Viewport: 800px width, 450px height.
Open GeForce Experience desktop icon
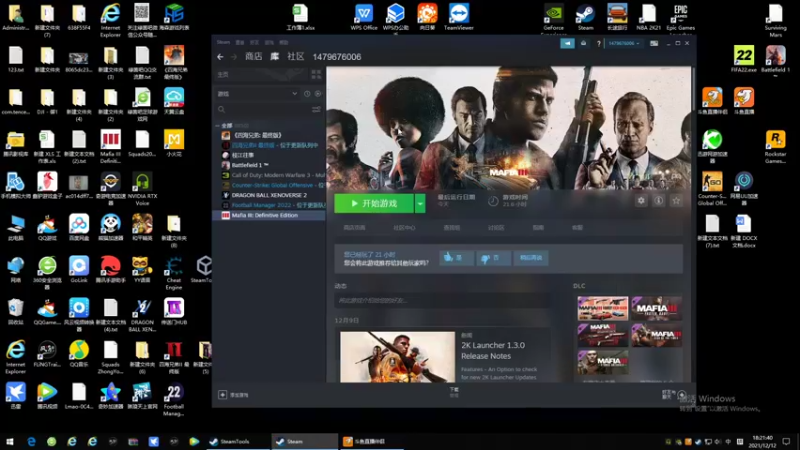(554, 18)
